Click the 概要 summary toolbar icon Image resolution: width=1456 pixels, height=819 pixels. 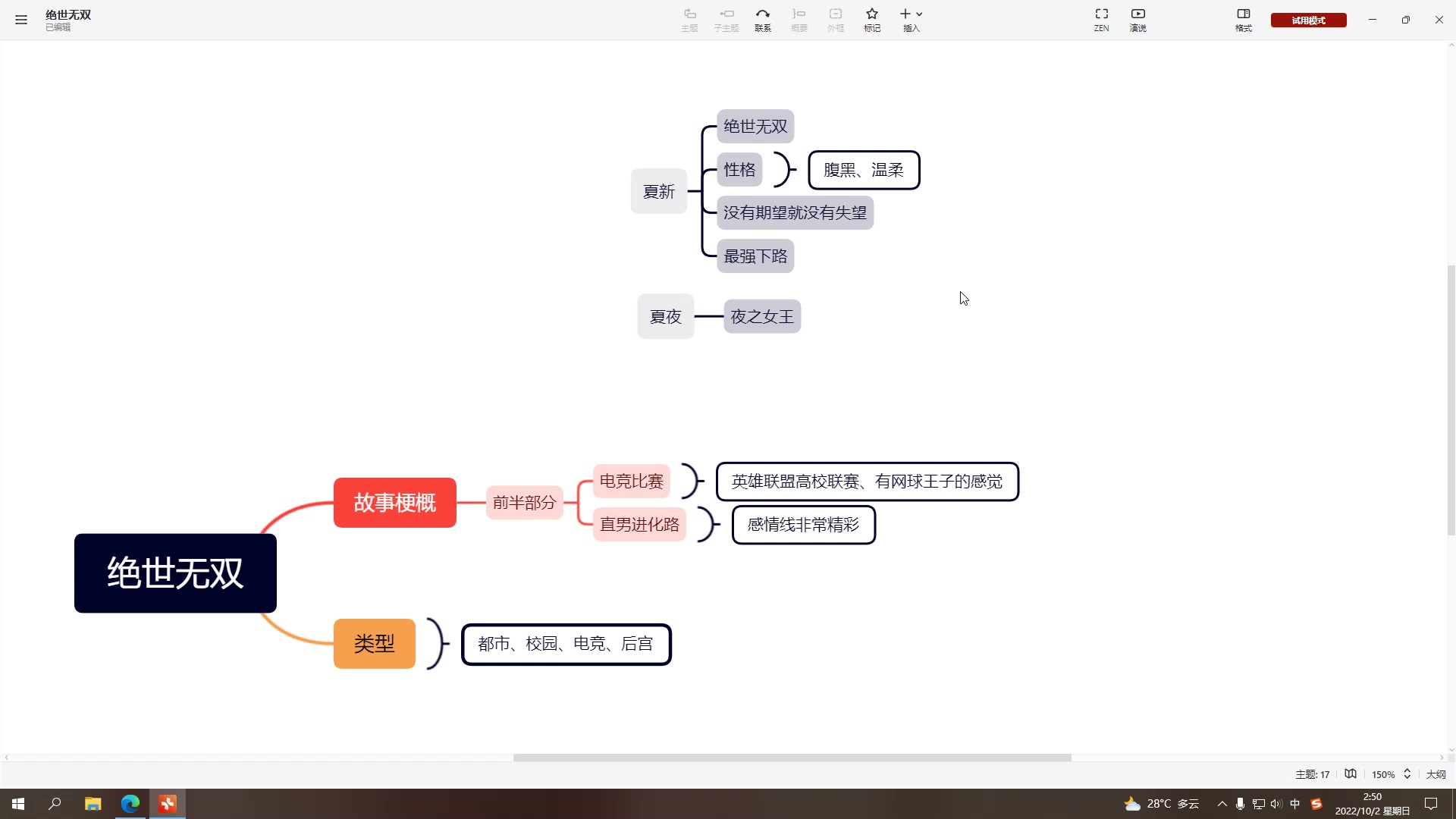click(799, 20)
